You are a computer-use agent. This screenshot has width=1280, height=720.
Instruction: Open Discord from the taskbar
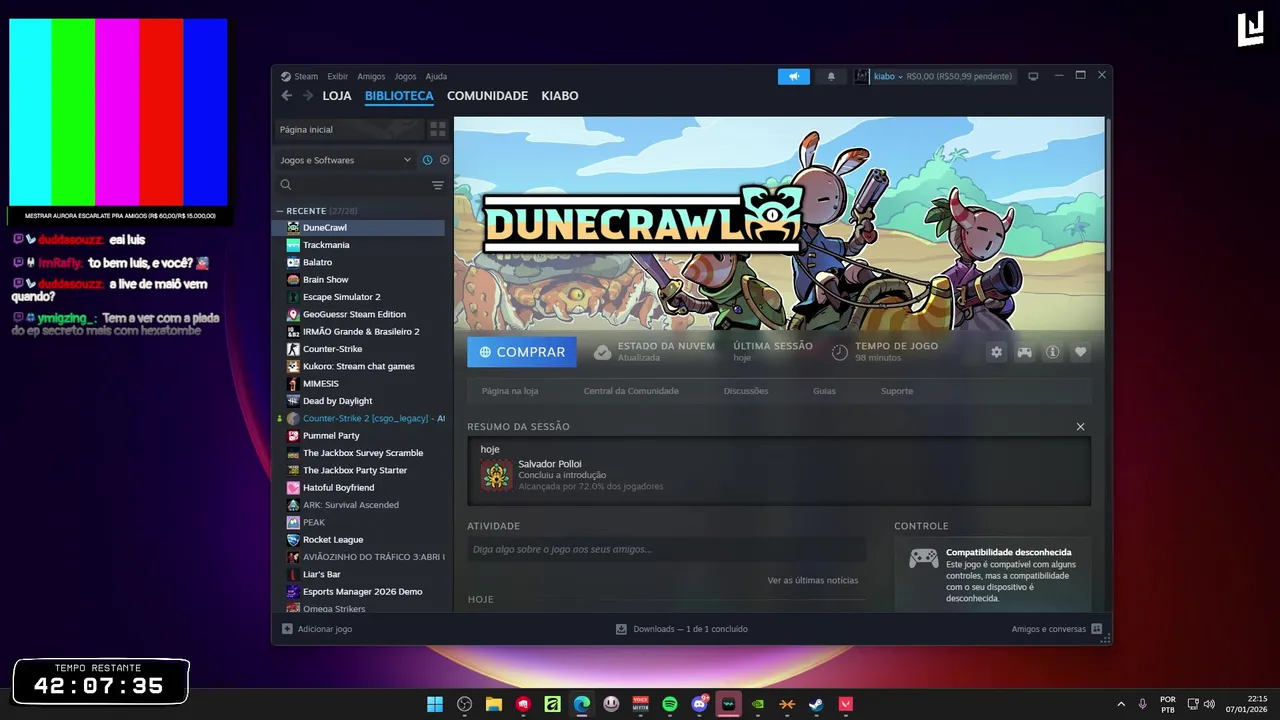point(699,704)
